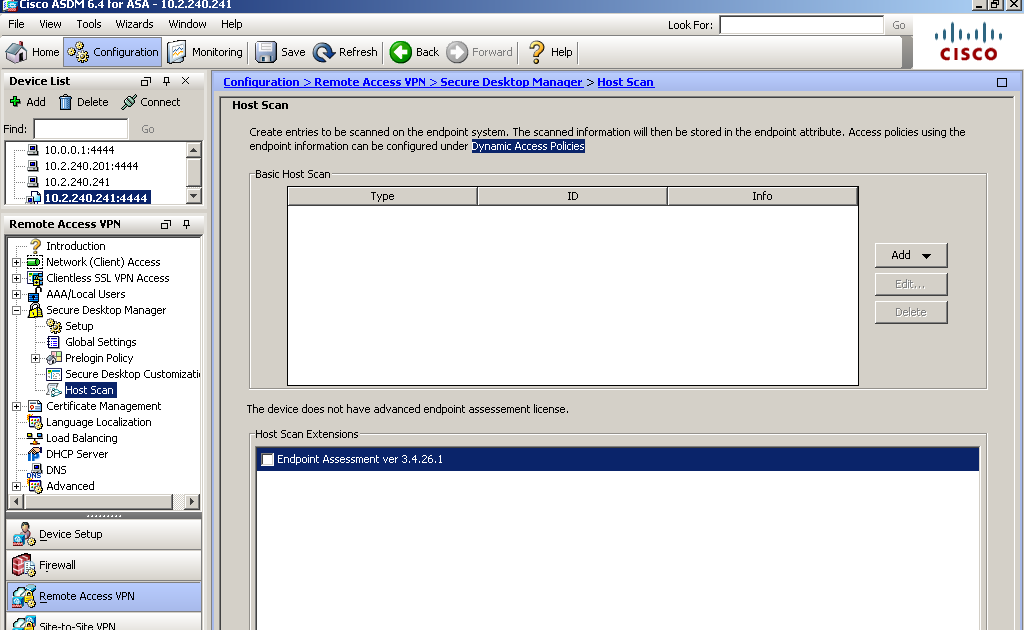The image size is (1024, 630).
Task: Open the Window menu
Action: click(187, 24)
